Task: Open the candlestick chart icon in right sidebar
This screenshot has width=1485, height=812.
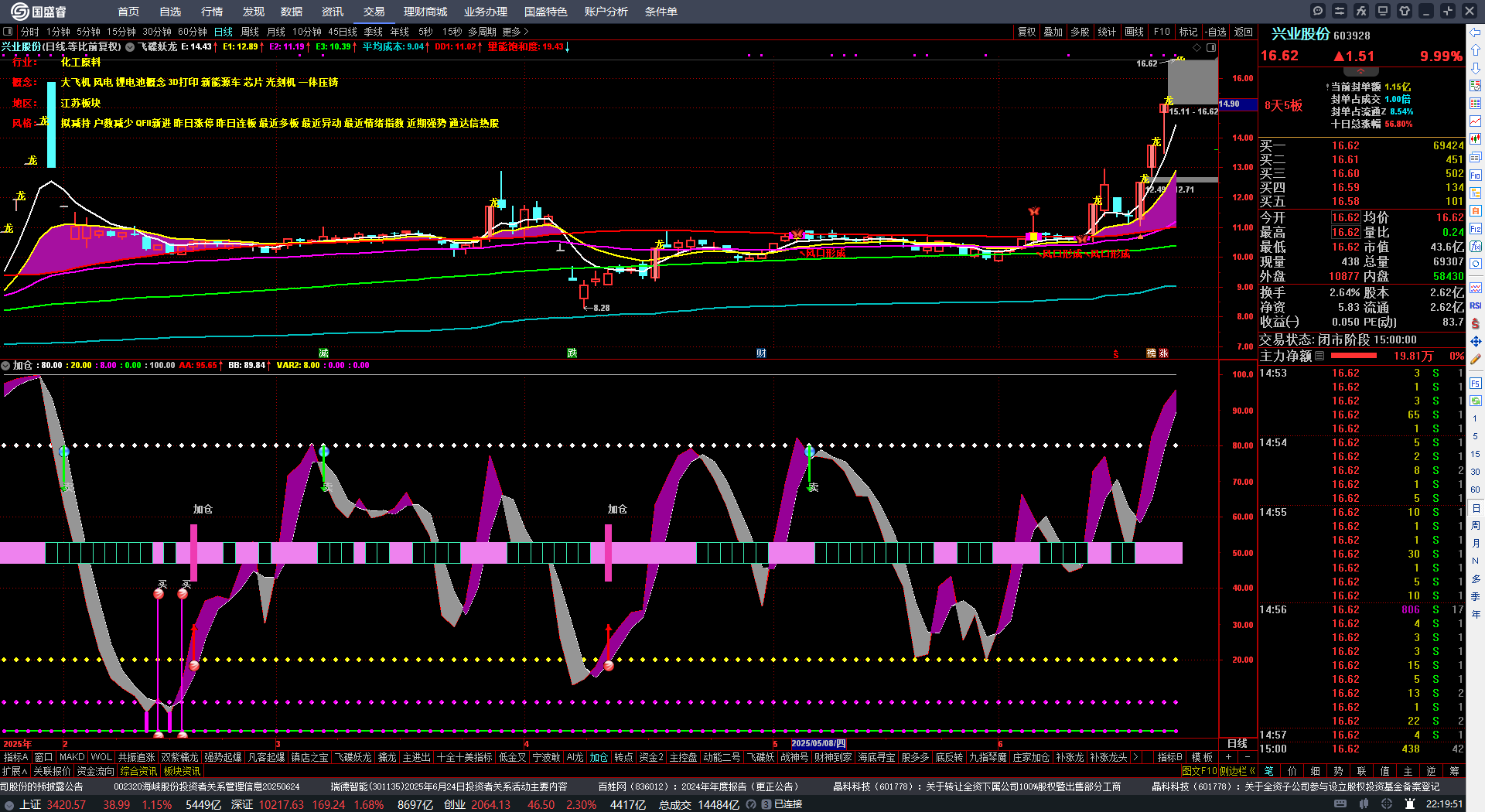Action: pyautogui.click(x=1476, y=139)
